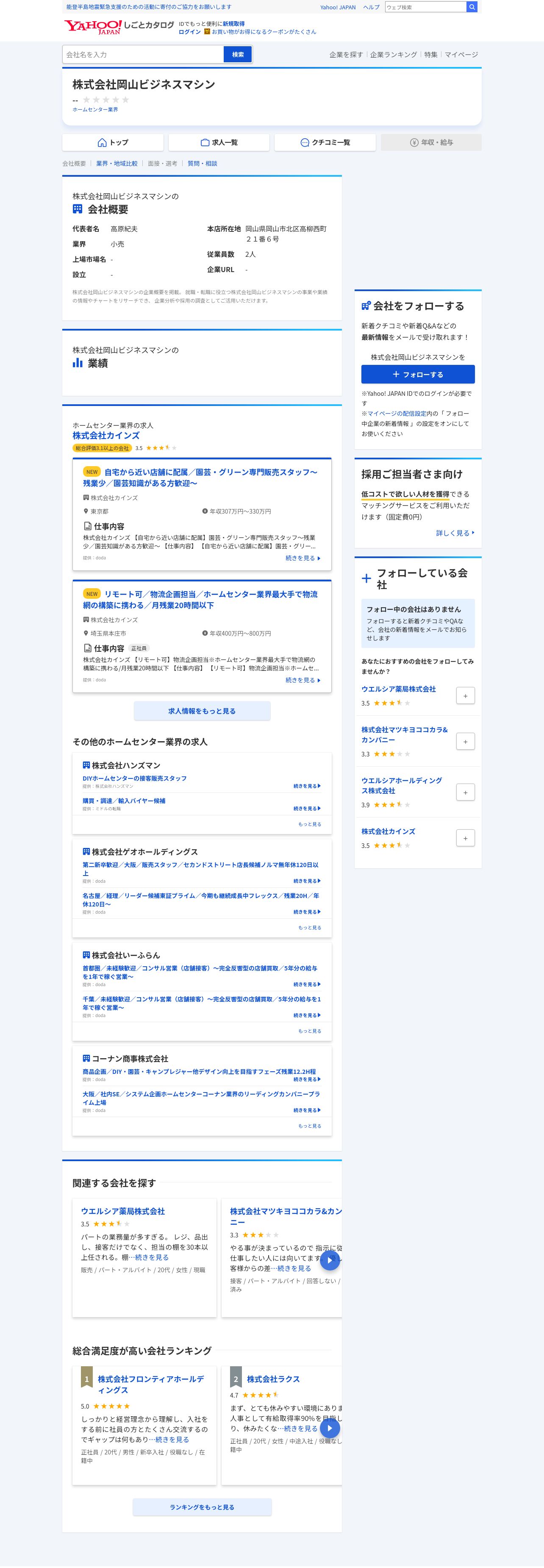Click the クーポン promotion link in header
Image resolution: width=544 pixels, height=1568 pixels.
click(x=264, y=32)
